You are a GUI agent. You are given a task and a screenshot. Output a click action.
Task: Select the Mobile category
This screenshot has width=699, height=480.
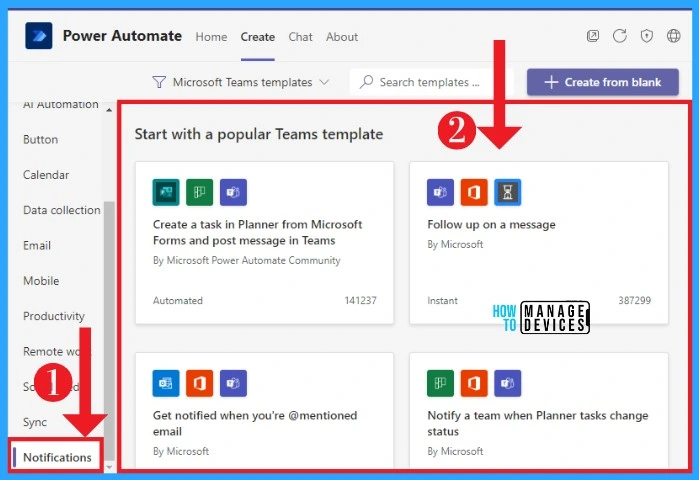coord(41,281)
